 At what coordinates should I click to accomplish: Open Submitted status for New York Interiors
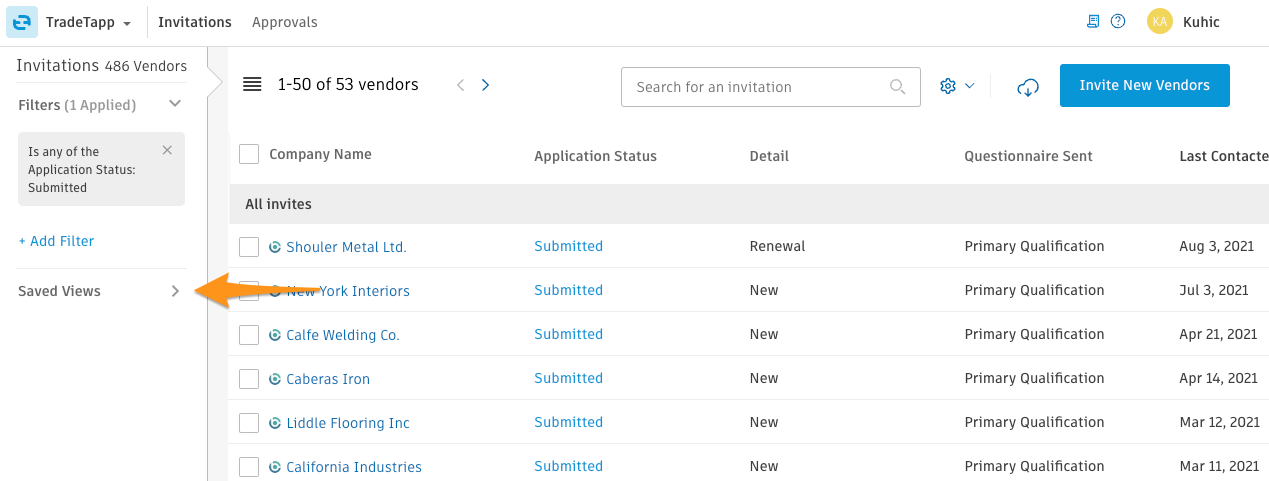coord(568,290)
